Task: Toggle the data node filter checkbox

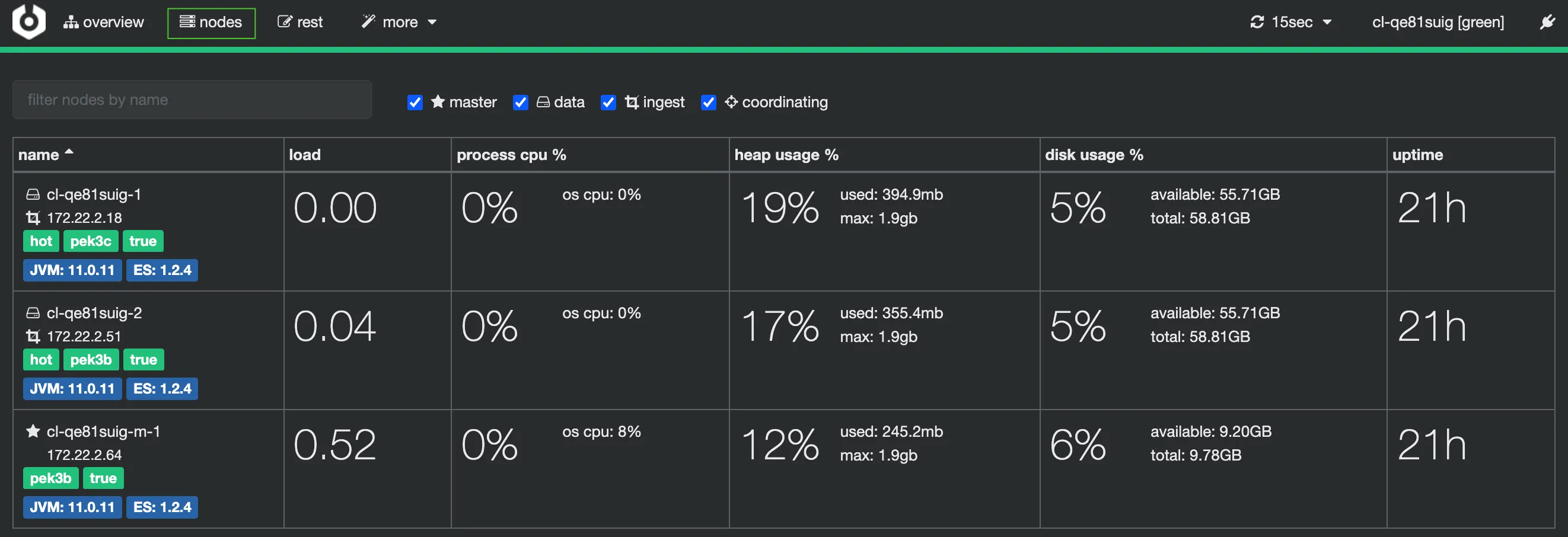Action: click(521, 102)
